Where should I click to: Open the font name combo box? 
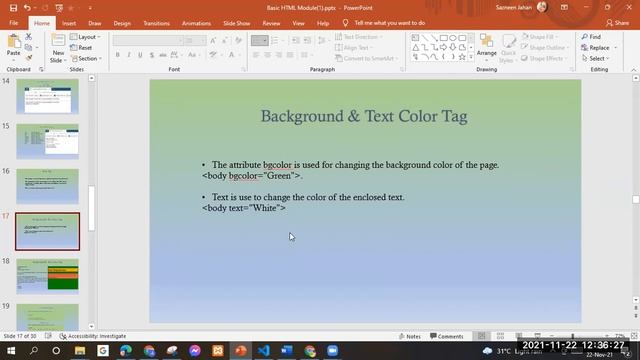[148, 40]
